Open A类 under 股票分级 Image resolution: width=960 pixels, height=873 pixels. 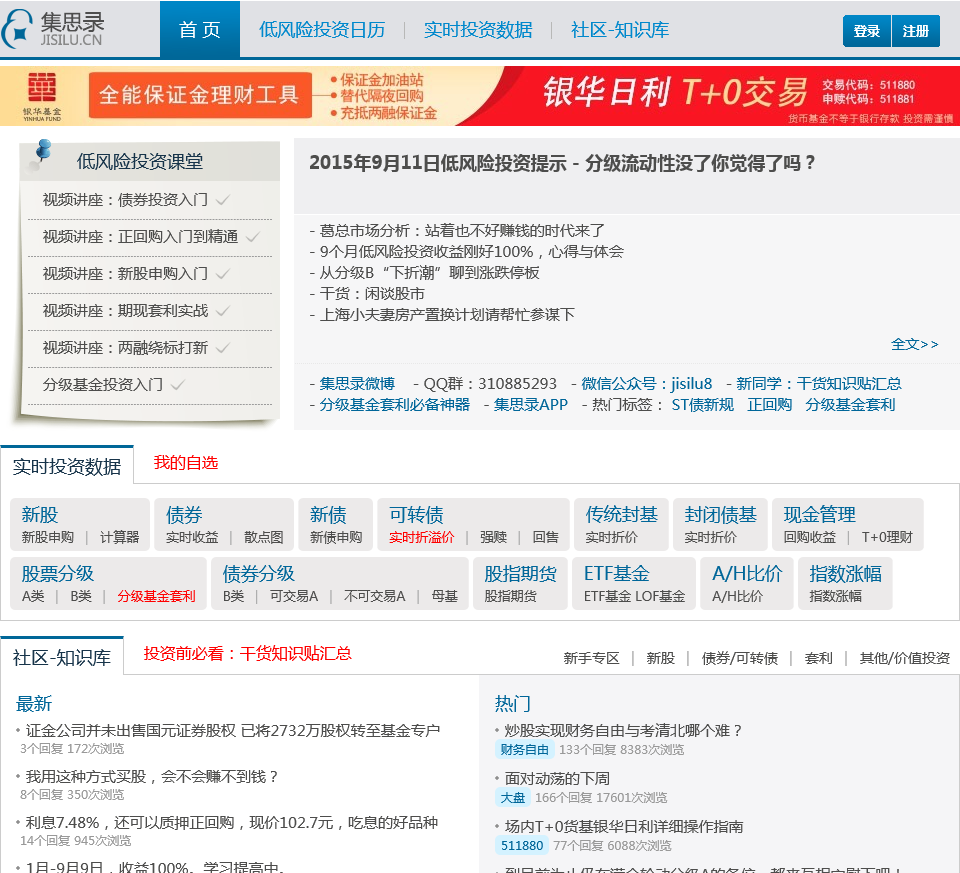click(x=33, y=596)
